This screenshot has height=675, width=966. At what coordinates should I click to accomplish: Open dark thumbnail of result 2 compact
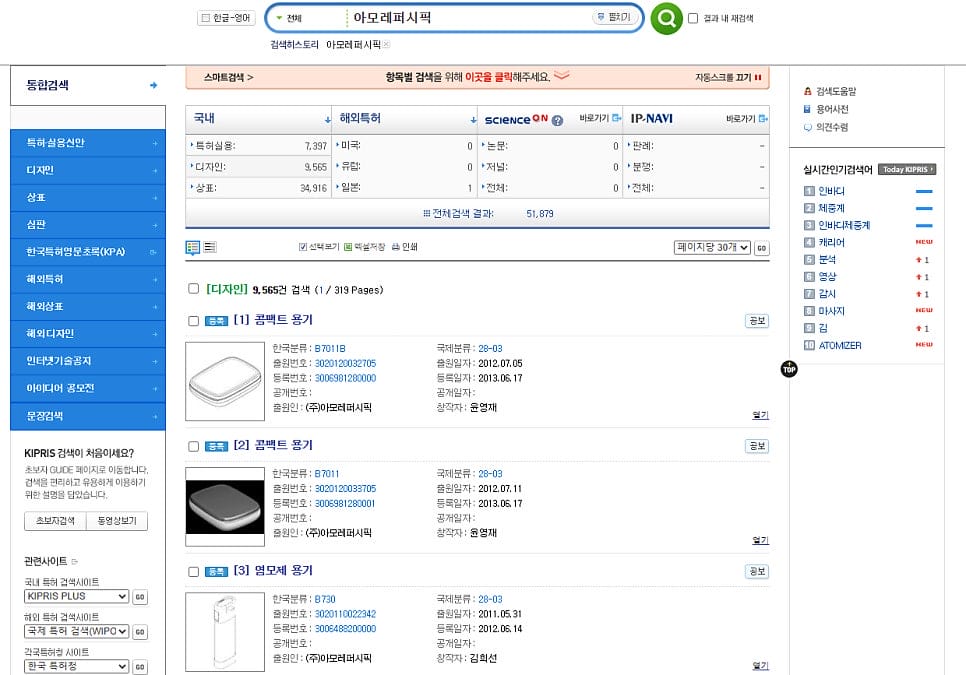coord(225,507)
